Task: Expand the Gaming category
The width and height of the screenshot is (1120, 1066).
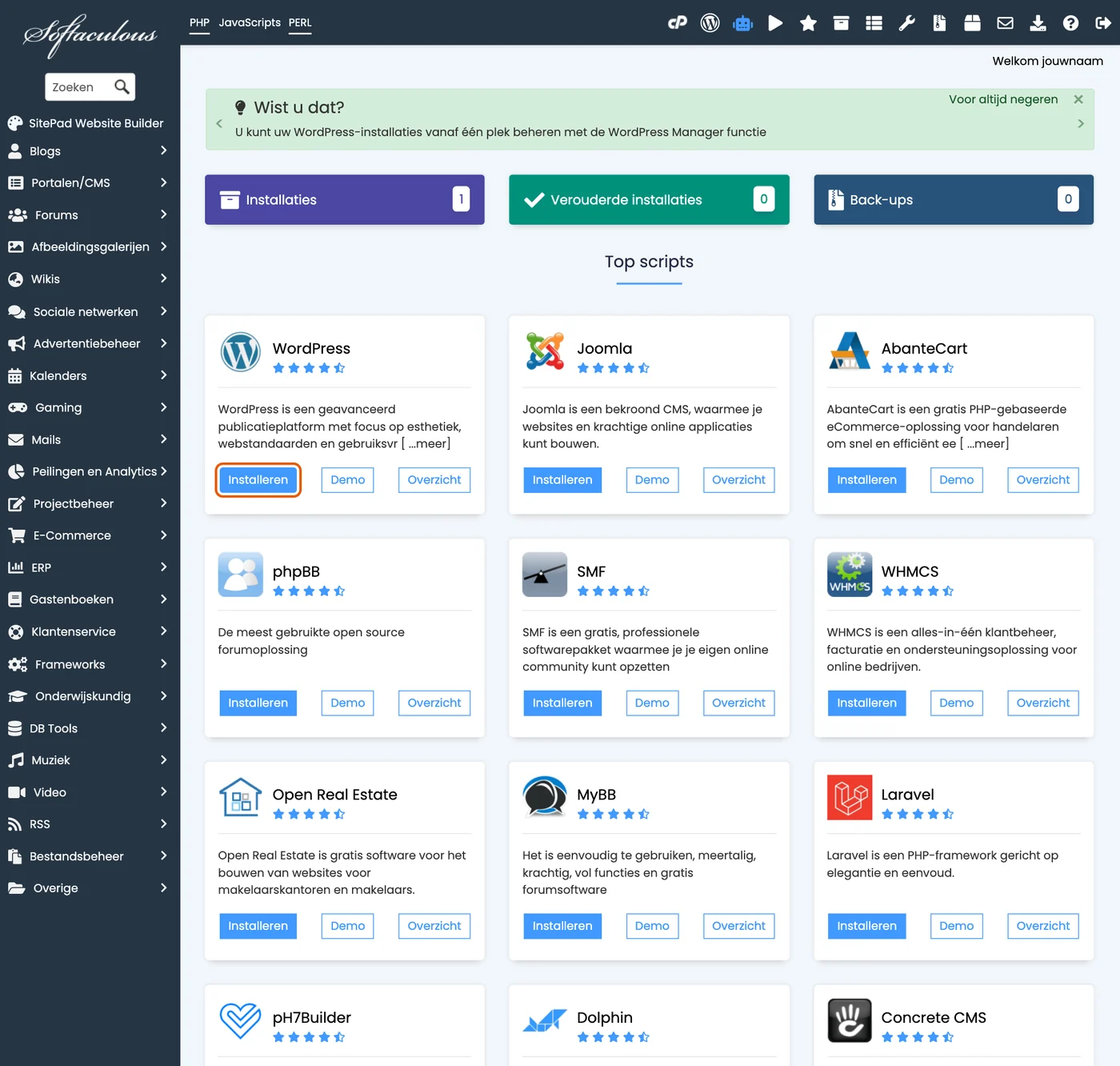Action: 90,407
